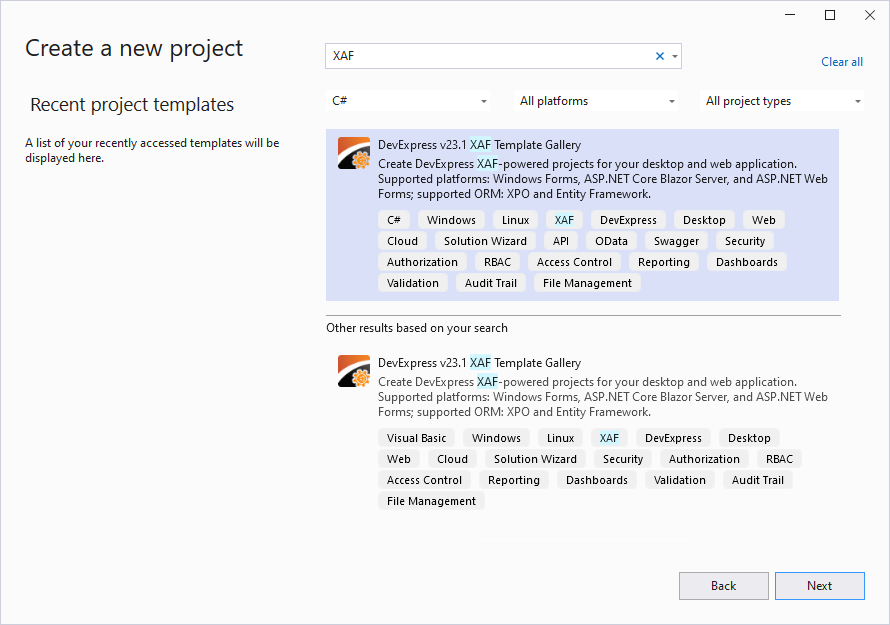The width and height of the screenshot is (890, 625).
Task: Click Desktop tag in the Visual Basic template
Action: tap(749, 438)
